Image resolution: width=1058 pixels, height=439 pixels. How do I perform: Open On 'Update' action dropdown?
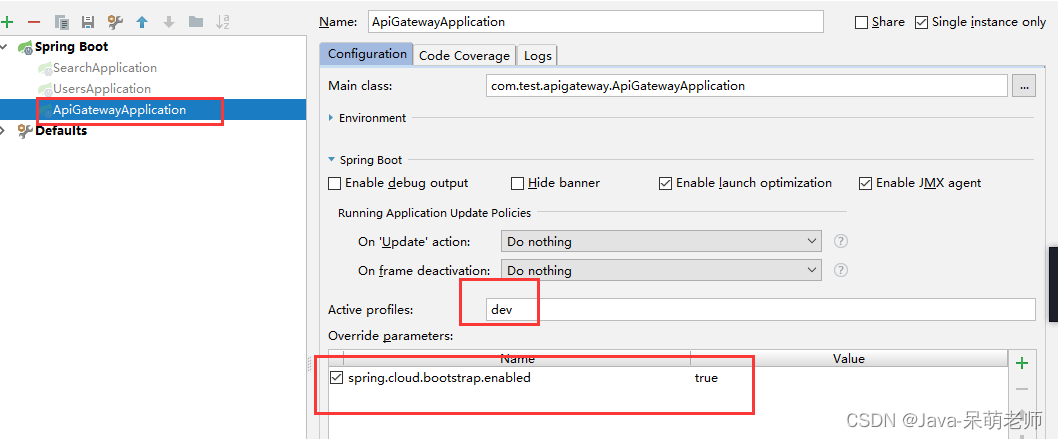(661, 241)
